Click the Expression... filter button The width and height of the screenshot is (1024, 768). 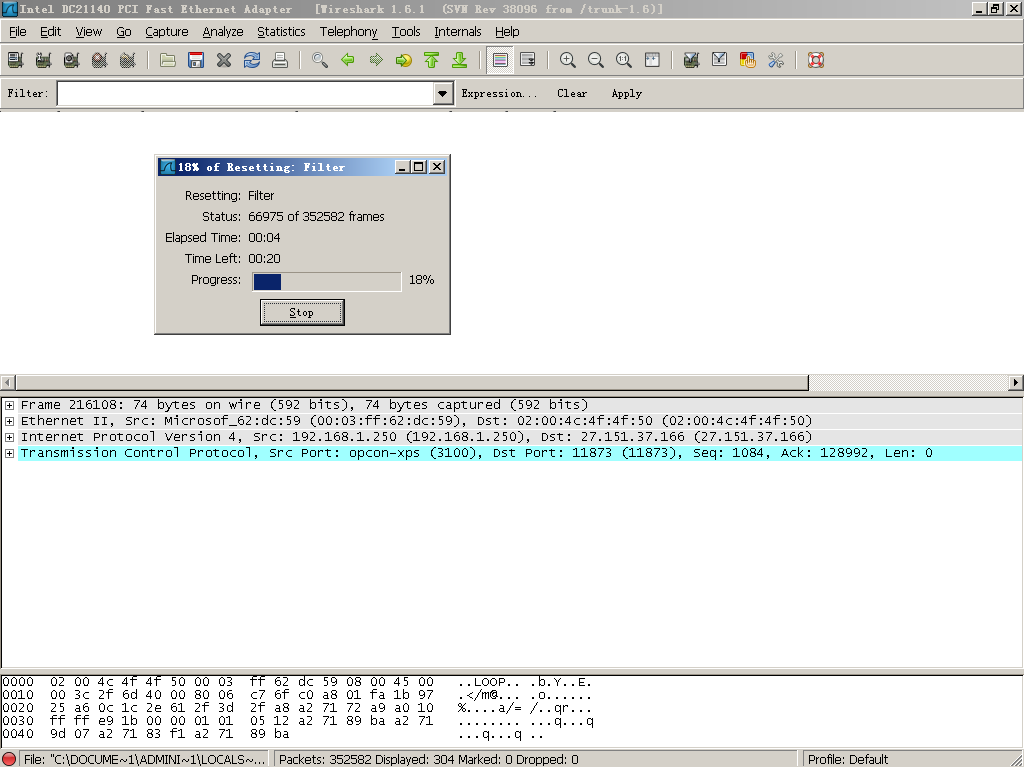(x=499, y=93)
